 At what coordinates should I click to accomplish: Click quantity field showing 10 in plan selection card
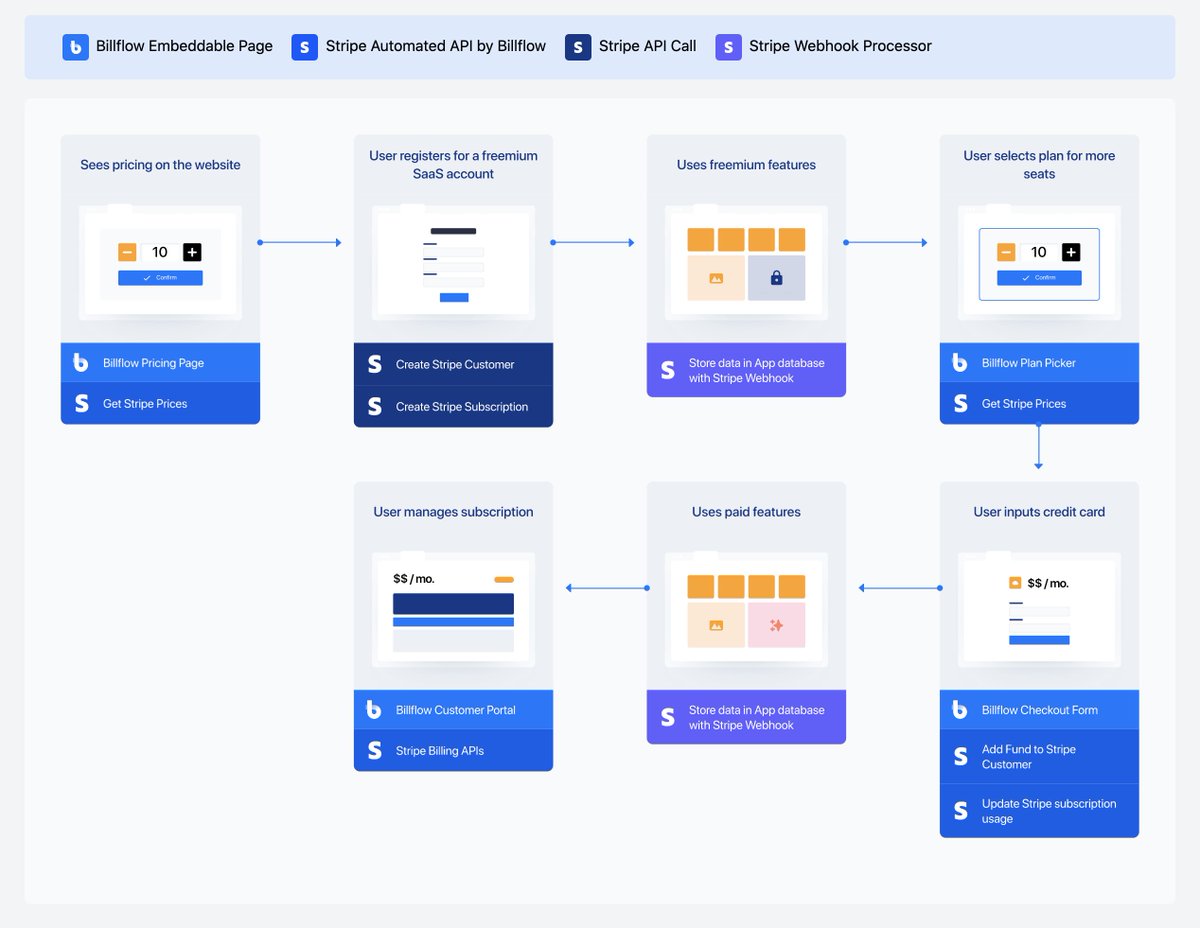click(1039, 252)
